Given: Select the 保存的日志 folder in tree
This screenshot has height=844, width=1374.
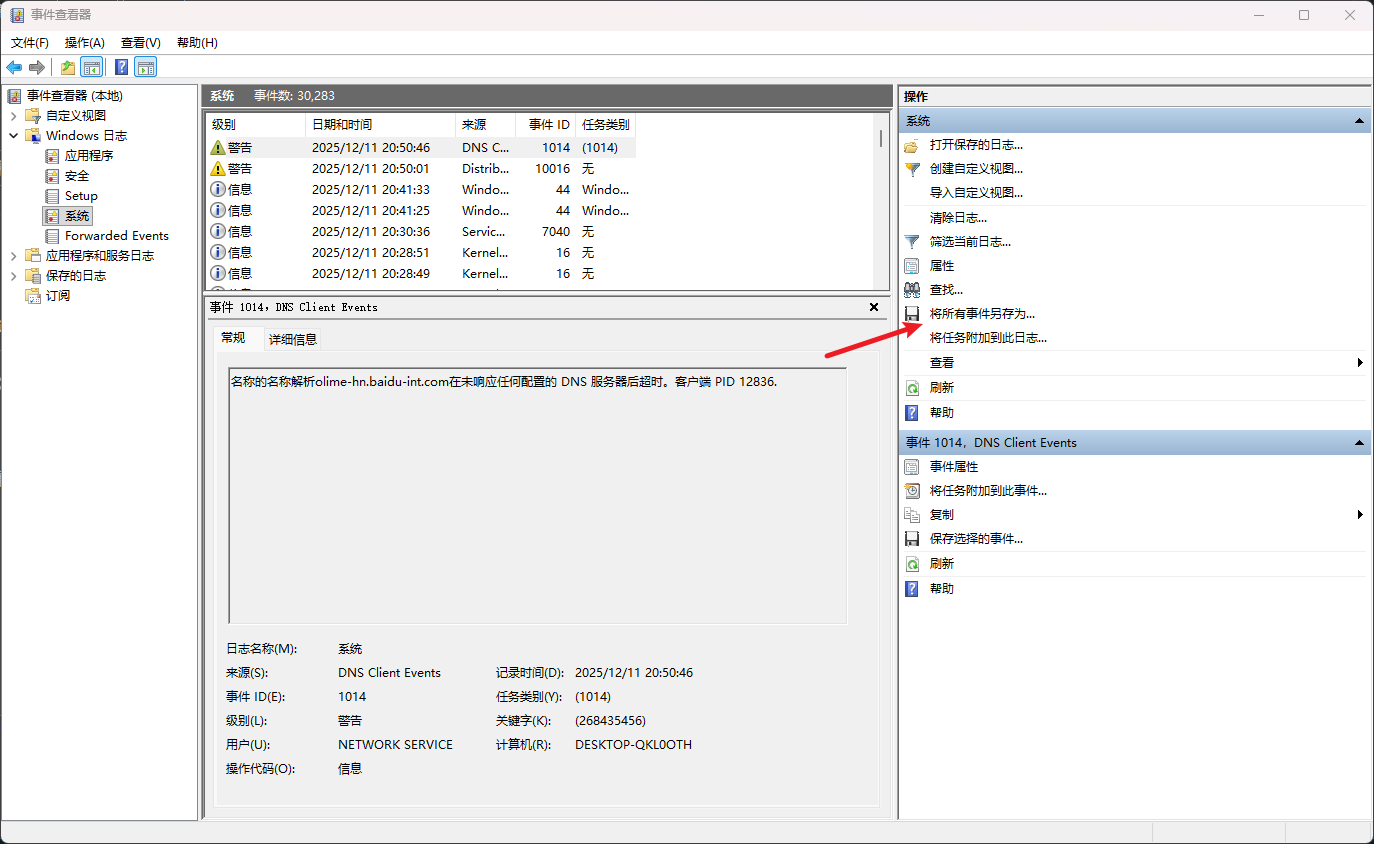Looking at the screenshot, I should [66, 275].
